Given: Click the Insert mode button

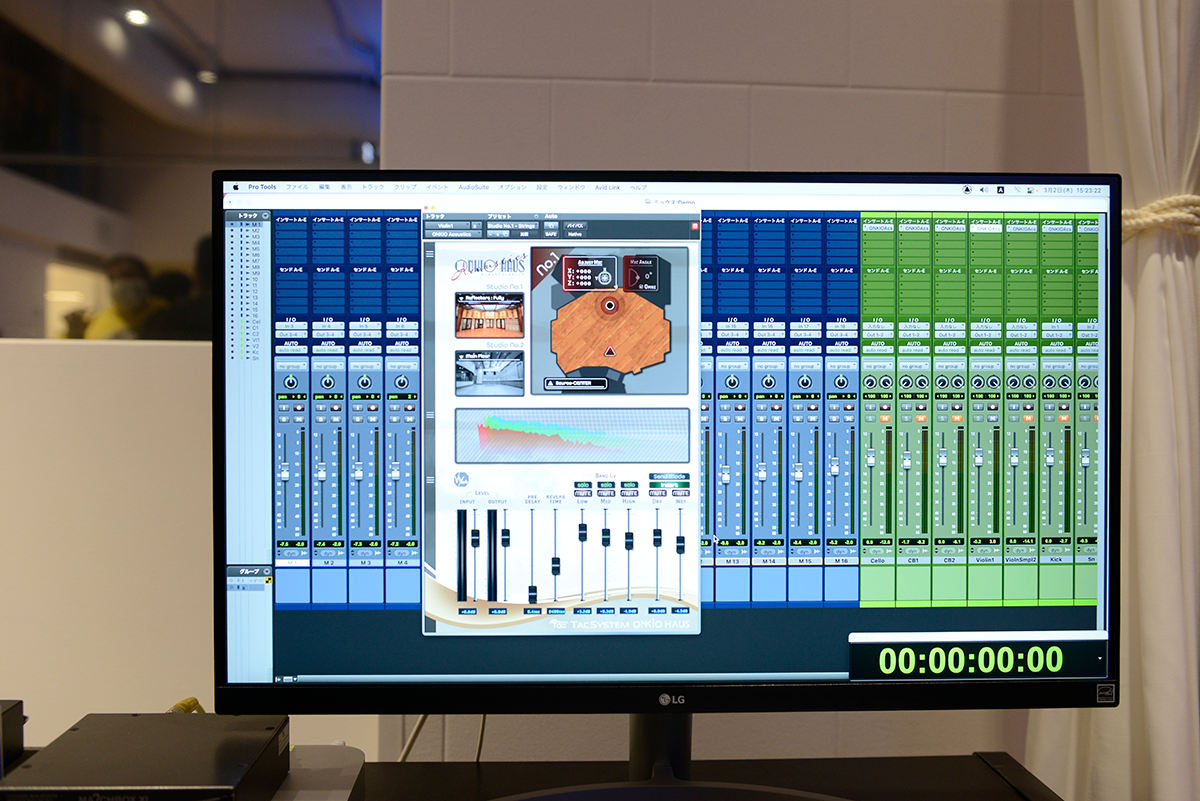Looking at the screenshot, I should [x=669, y=485].
